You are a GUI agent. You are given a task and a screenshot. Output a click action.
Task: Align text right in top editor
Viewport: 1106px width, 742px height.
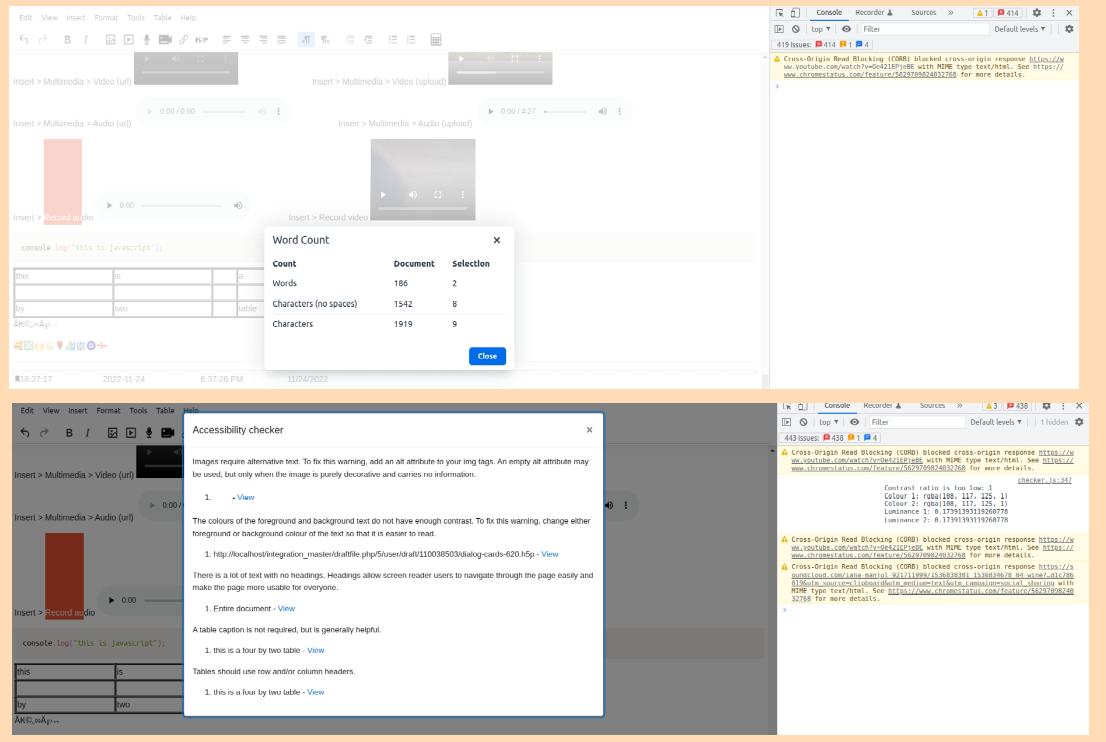click(263, 39)
